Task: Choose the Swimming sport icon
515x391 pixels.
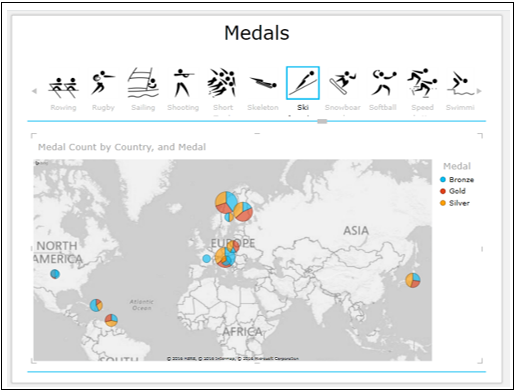Action: point(460,83)
